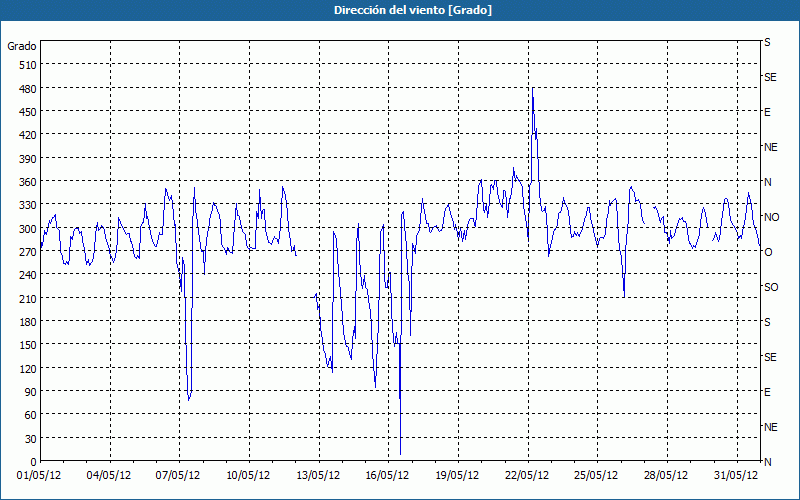800x500 pixels.
Task: Select the 150 degree axis label
Action: (28, 345)
